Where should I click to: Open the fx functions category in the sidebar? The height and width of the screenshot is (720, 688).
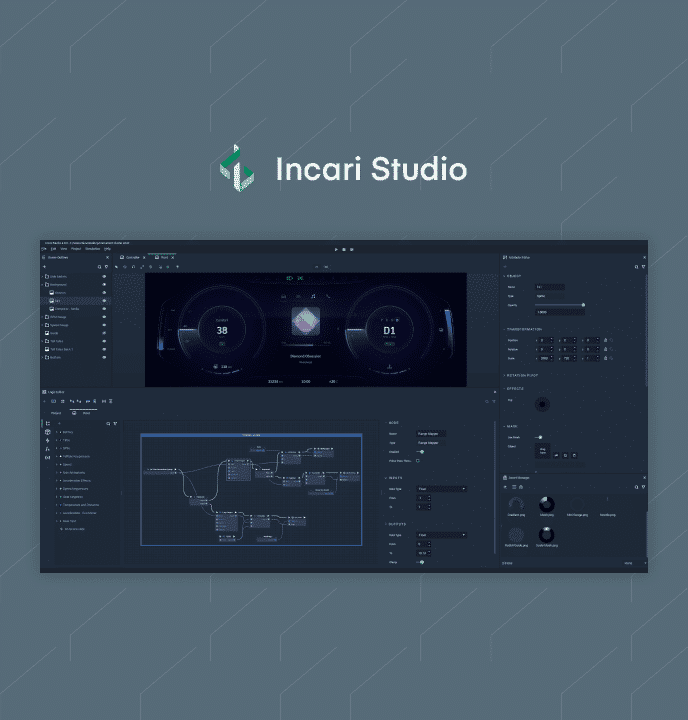coord(48,449)
